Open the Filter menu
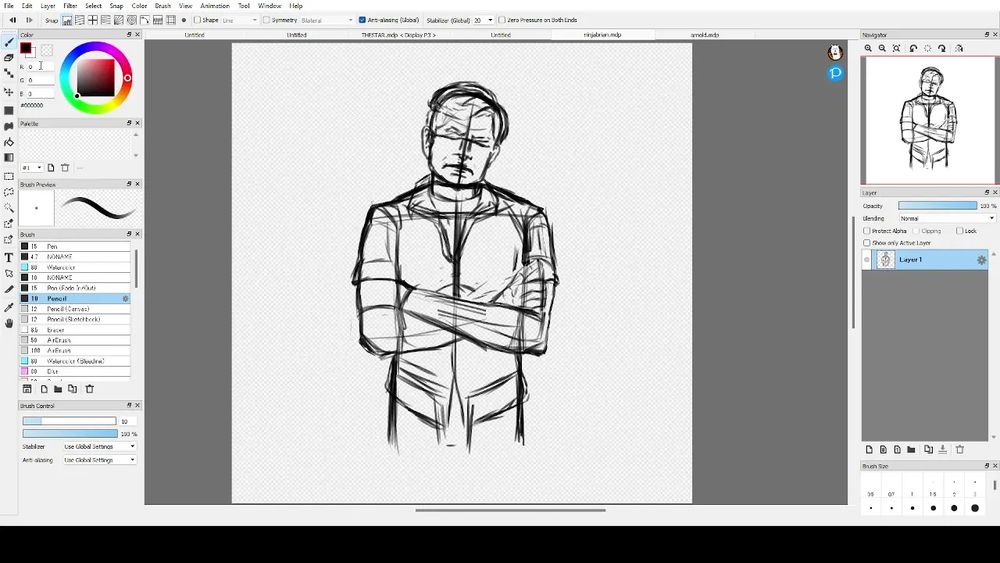The height and width of the screenshot is (563, 1000). coord(70,6)
